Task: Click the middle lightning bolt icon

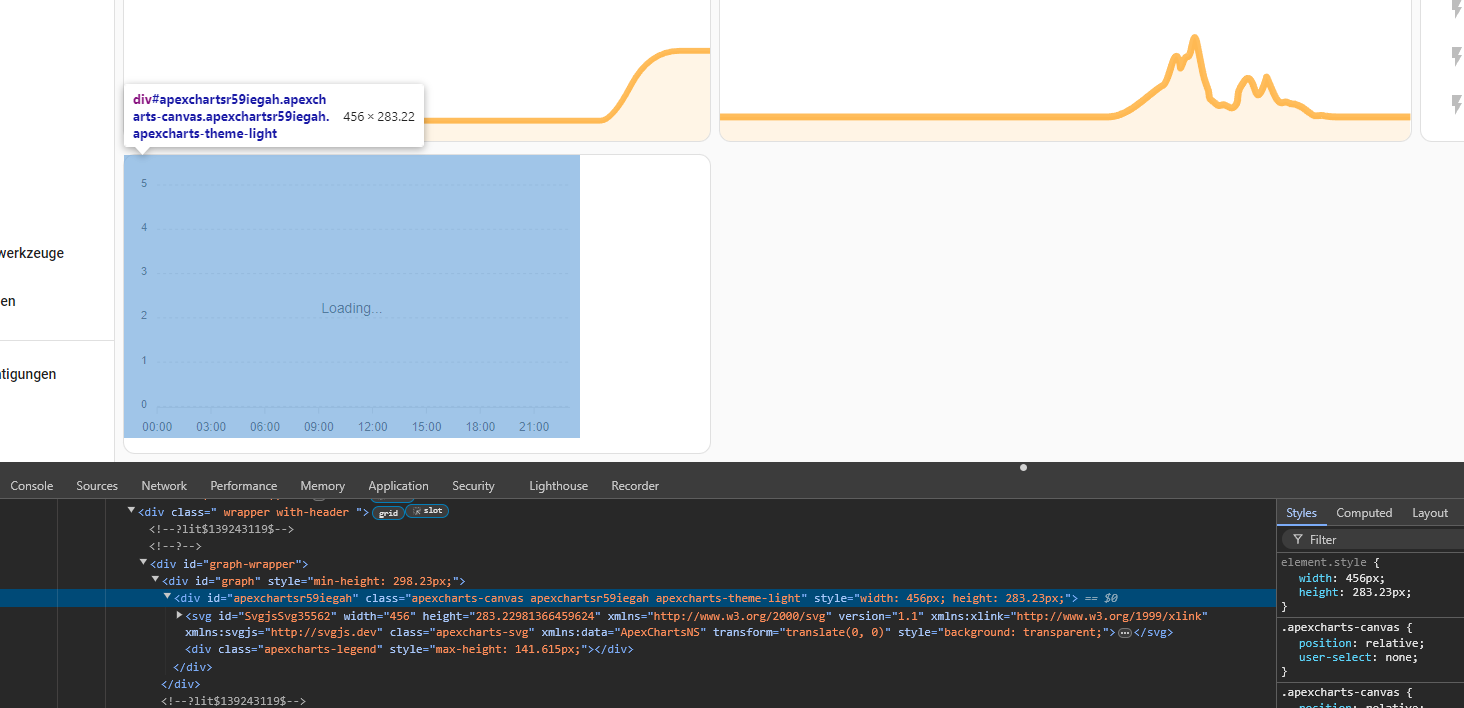Action: coord(1457,56)
